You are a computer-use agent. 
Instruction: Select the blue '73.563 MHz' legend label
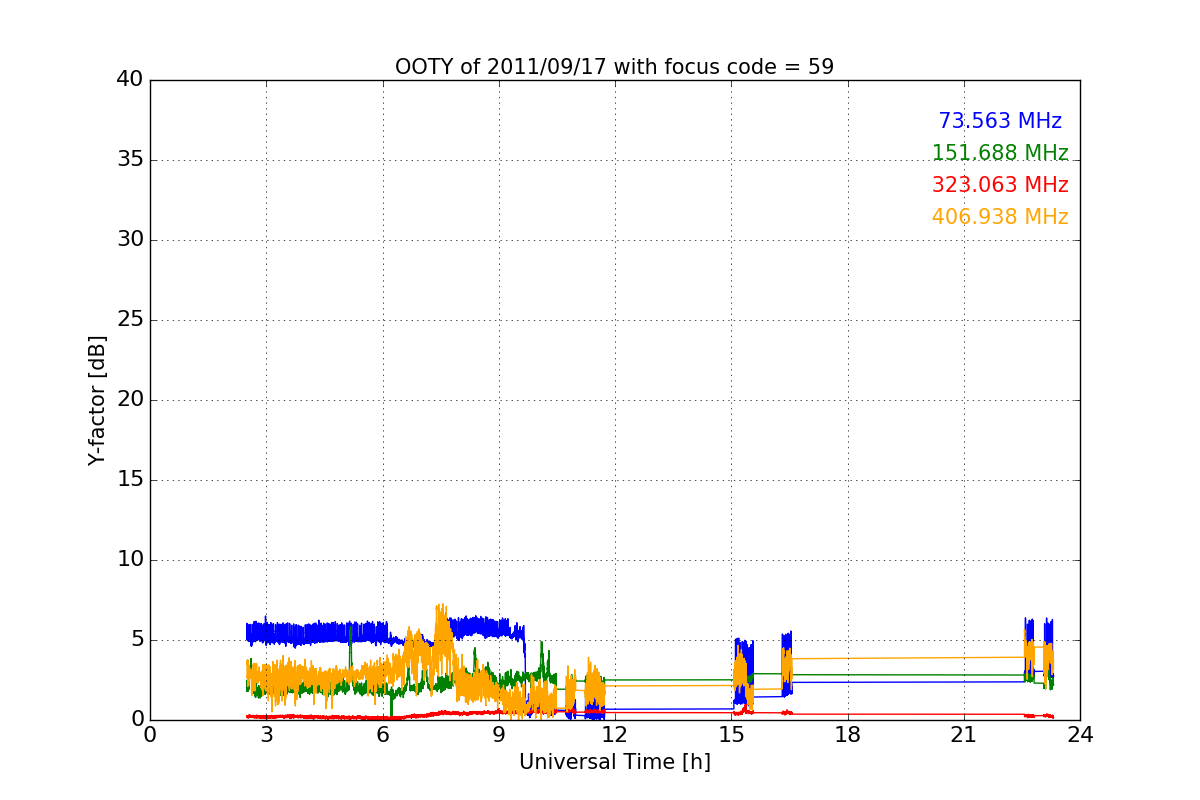coord(1000,121)
